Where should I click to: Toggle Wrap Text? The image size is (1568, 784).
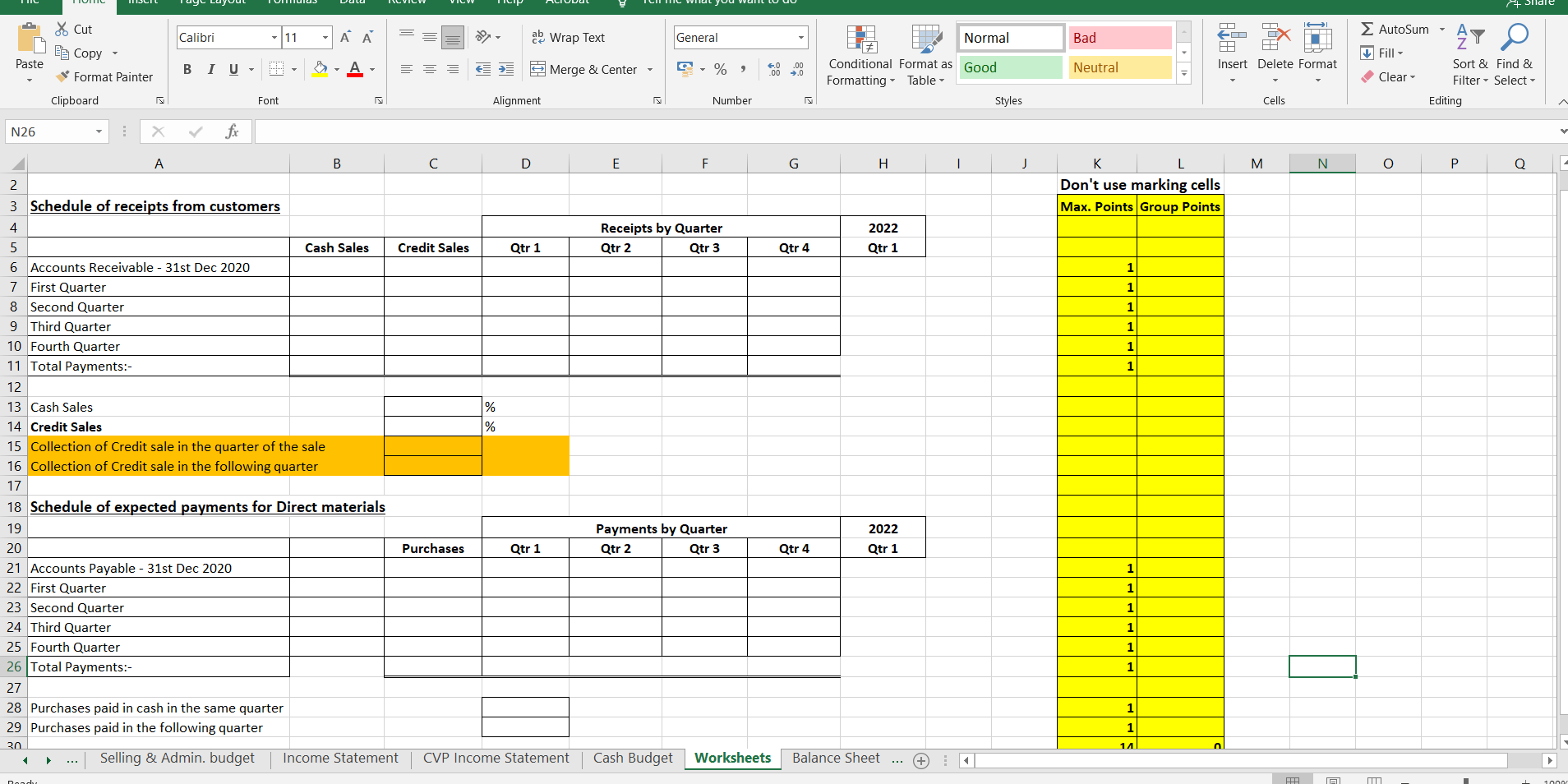coord(568,38)
